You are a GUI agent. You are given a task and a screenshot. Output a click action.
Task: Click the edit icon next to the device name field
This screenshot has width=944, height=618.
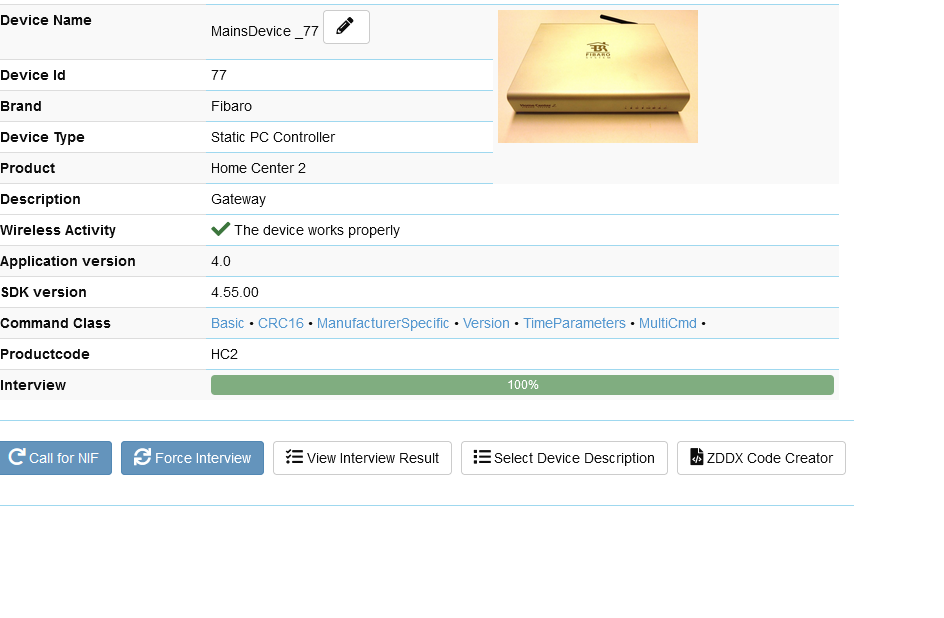pyautogui.click(x=345, y=27)
